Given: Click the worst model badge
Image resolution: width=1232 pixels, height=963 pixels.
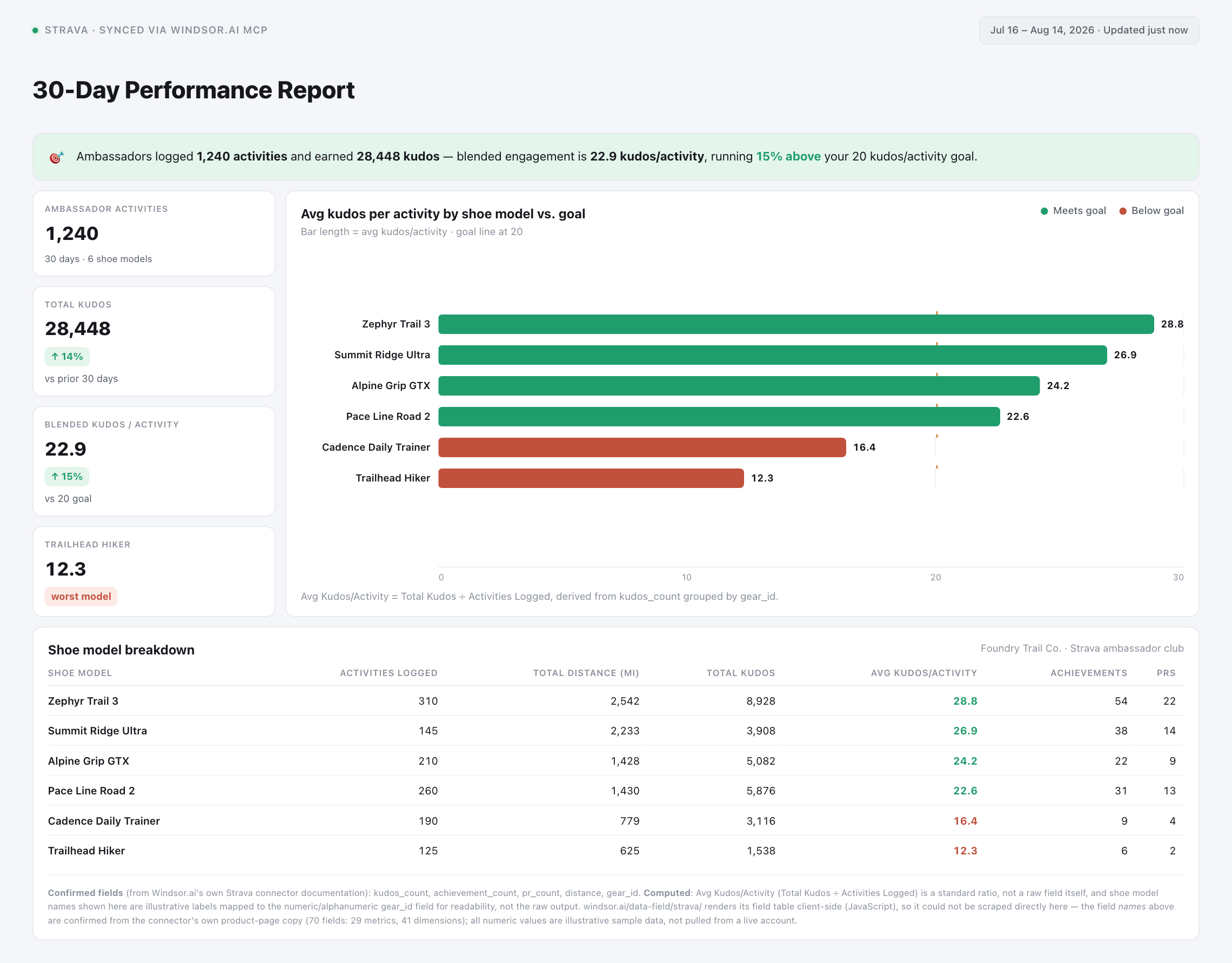Looking at the screenshot, I should click(x=81, y=596).
